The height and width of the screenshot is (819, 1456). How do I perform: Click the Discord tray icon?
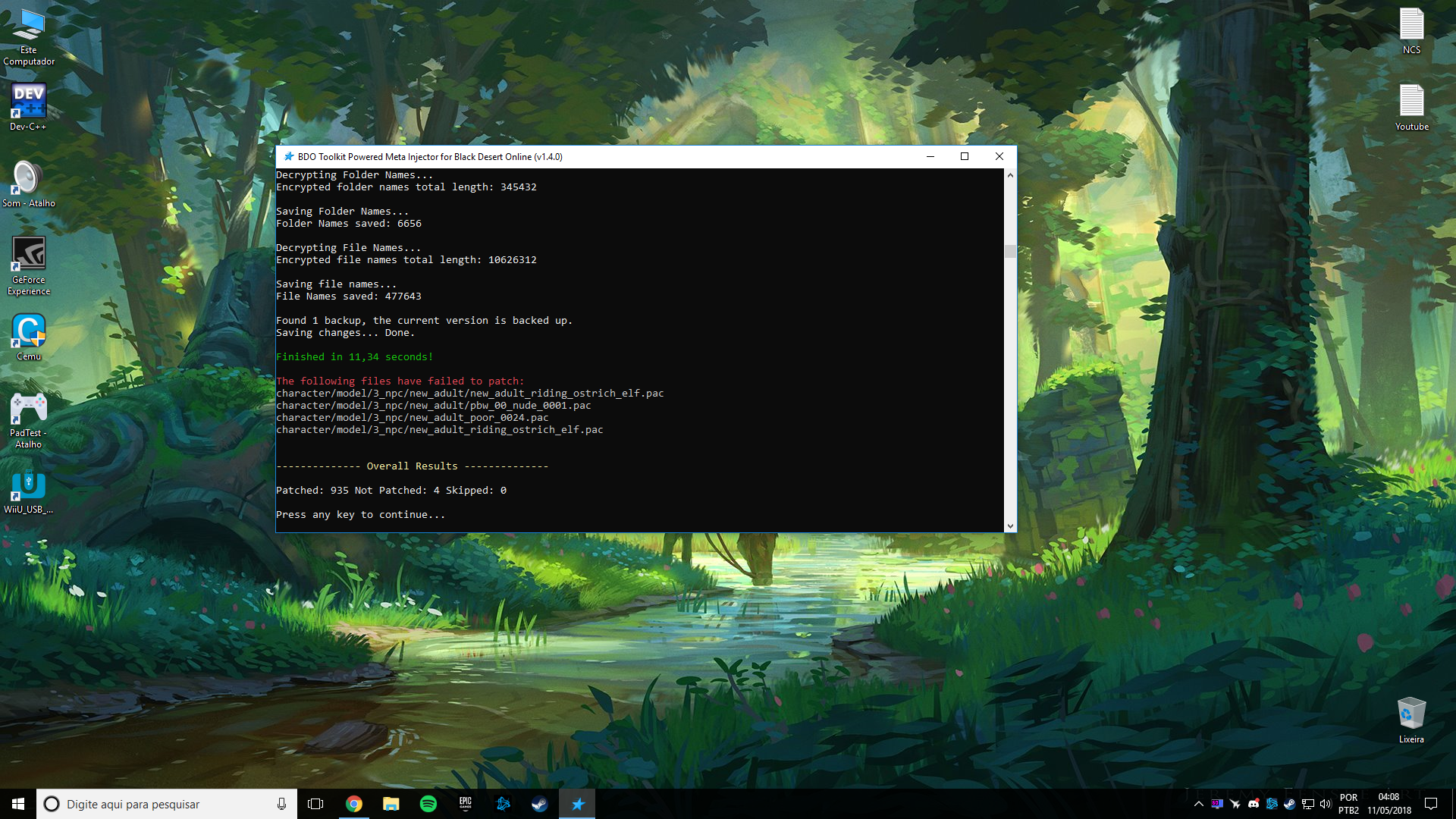tap(1254, 804)
